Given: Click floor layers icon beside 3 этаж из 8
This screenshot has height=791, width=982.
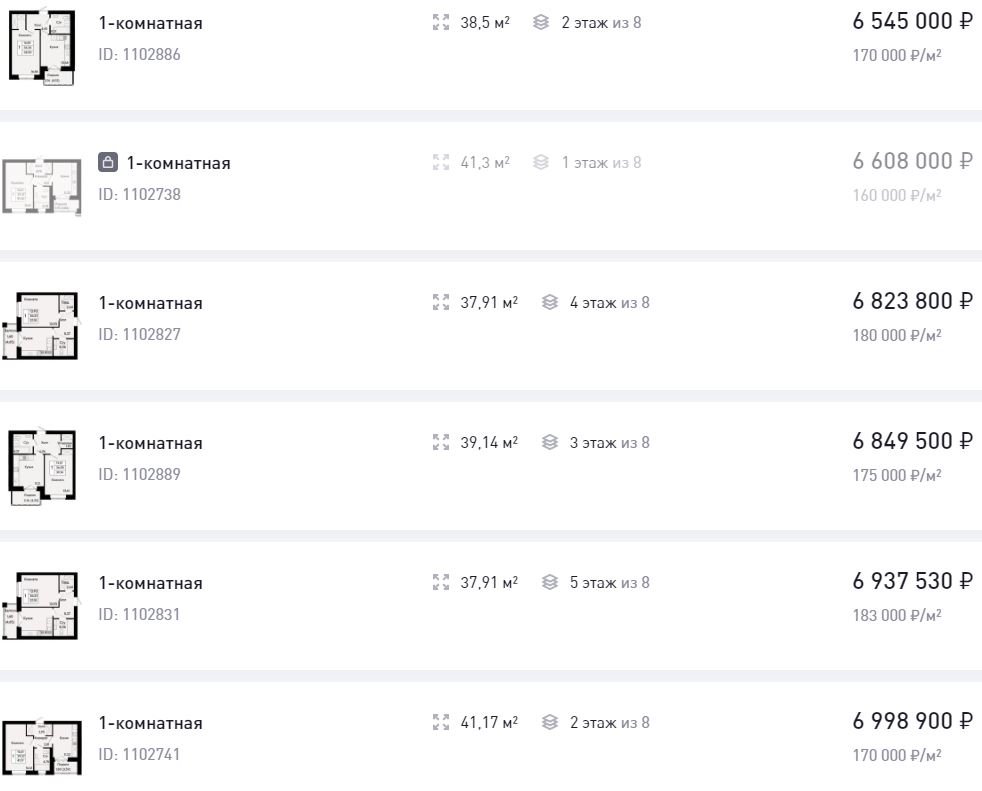Looking at the screenshot, I should coord(550,442).
